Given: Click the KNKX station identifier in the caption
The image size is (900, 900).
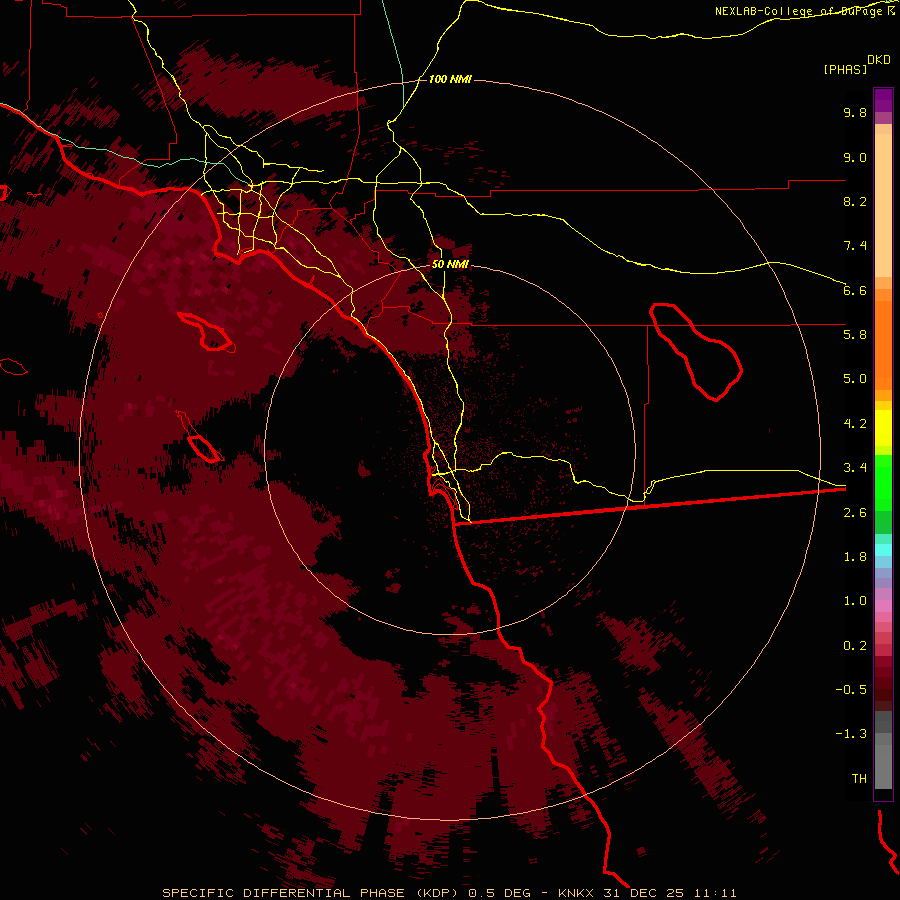Looking at the screenshot, I should pyautogui.click(x=577, y=893).
